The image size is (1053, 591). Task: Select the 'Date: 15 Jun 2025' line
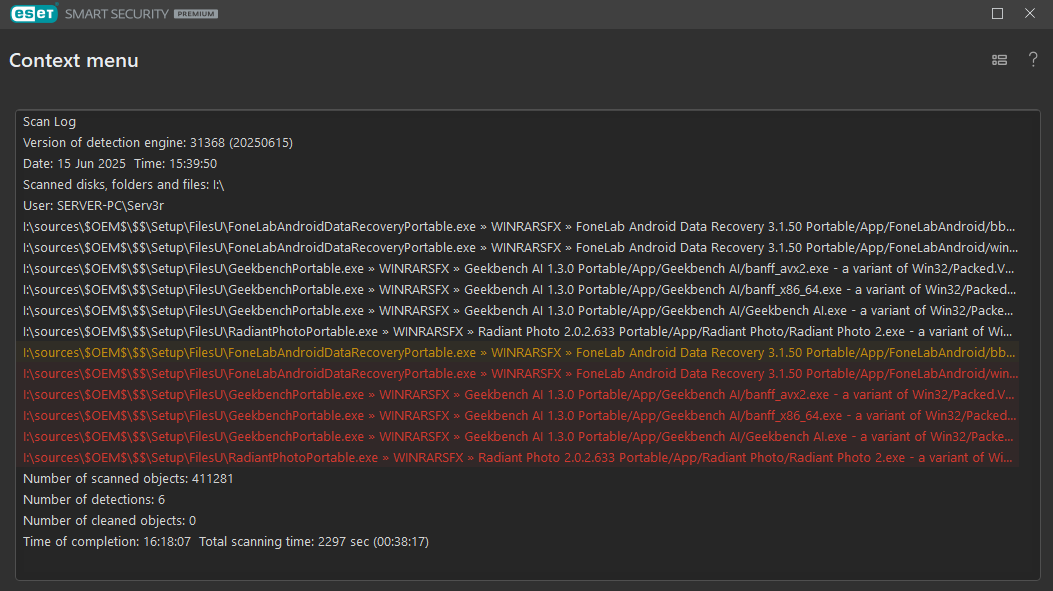click(x=120, y=163)
